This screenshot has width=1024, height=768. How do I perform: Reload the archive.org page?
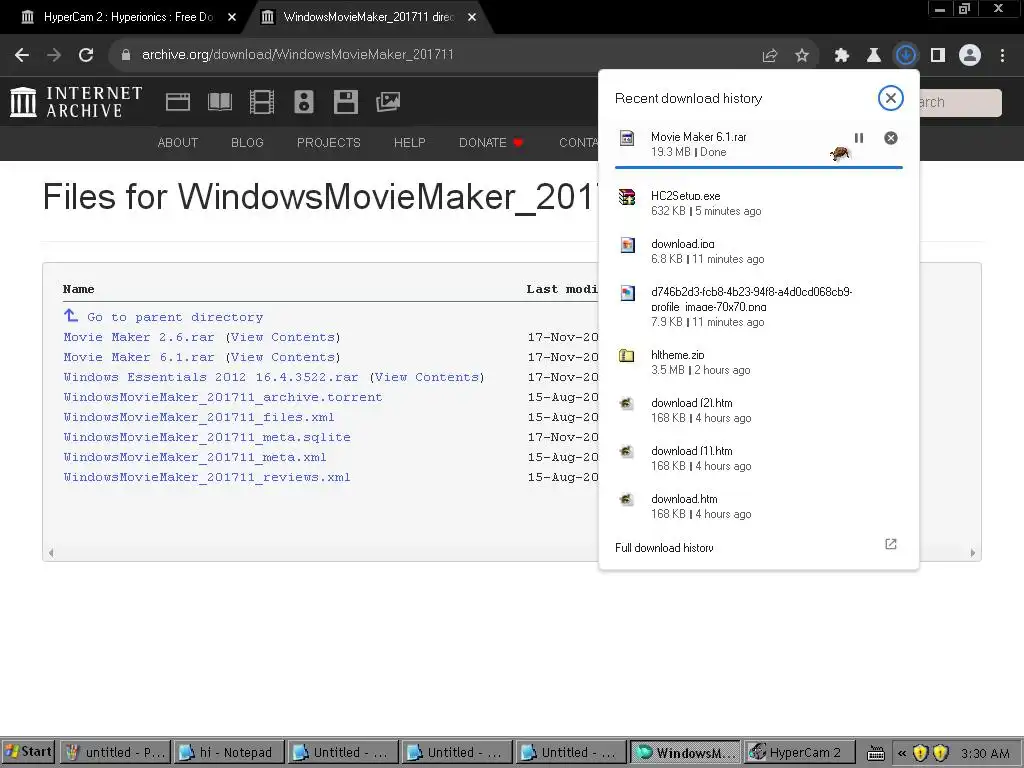[x=86, y=55]
